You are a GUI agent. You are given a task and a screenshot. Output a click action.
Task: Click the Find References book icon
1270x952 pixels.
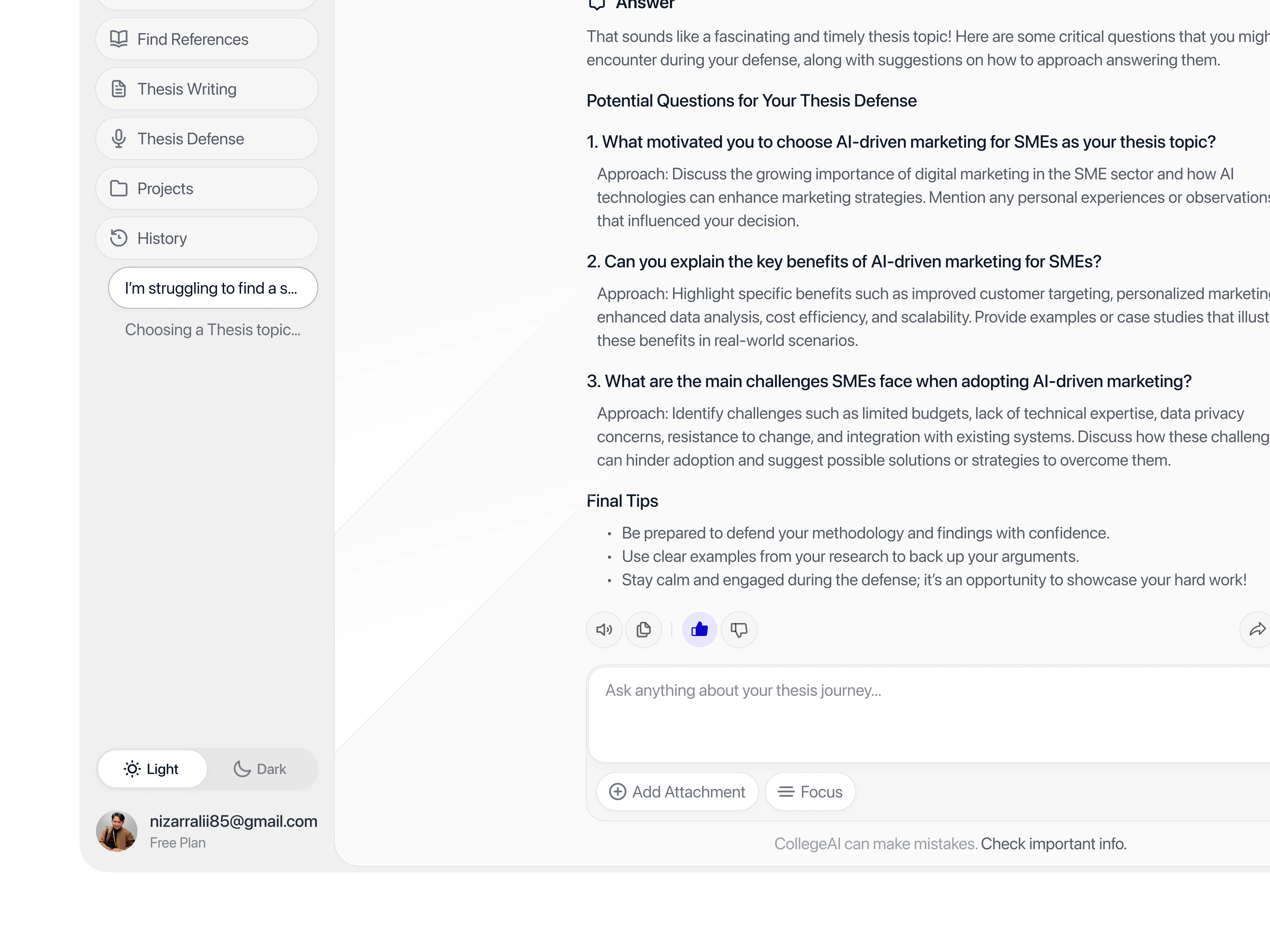pos(119,39)
